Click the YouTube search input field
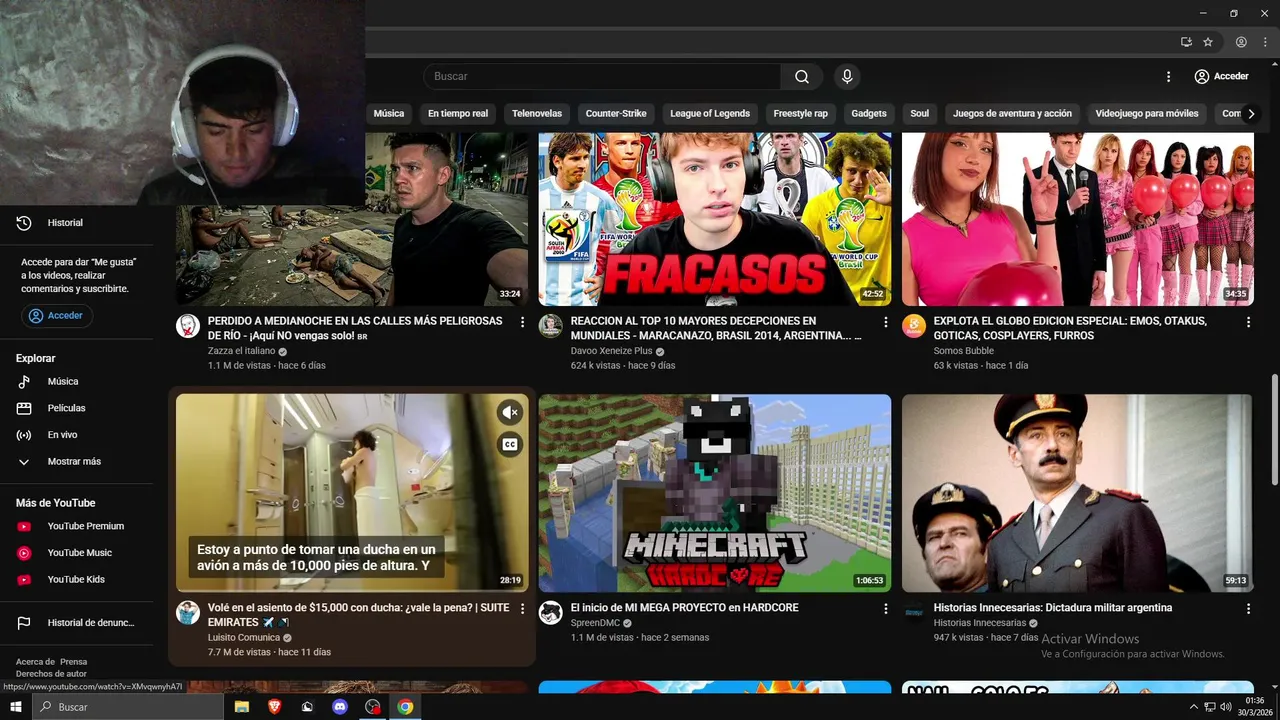 602,77
